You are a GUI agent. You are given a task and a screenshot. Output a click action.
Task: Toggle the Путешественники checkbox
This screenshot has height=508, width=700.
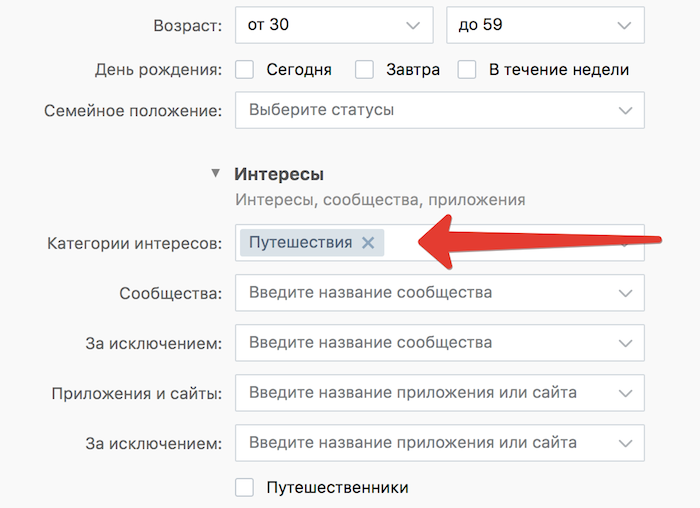click(244, 488)
